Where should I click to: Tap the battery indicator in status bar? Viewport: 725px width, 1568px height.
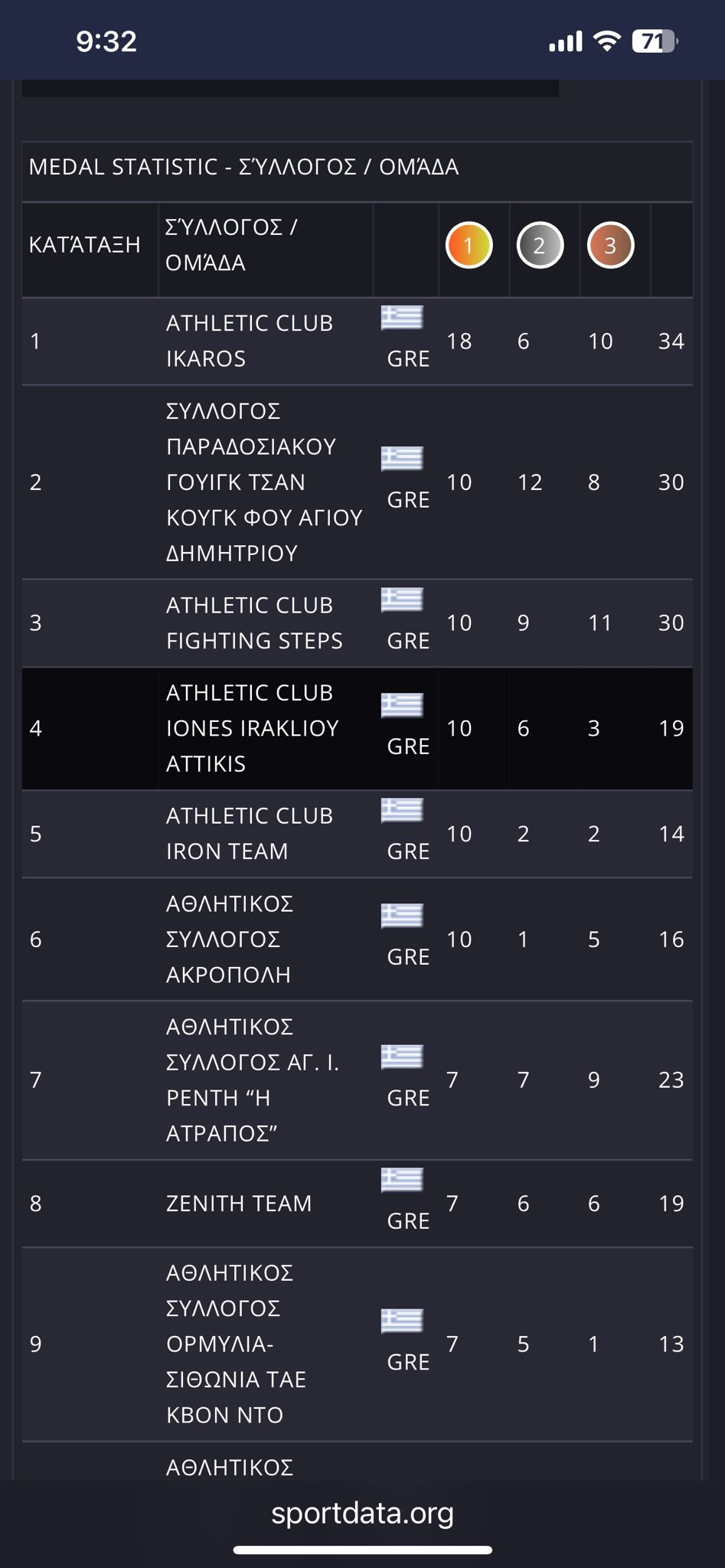tap(653, 41)
